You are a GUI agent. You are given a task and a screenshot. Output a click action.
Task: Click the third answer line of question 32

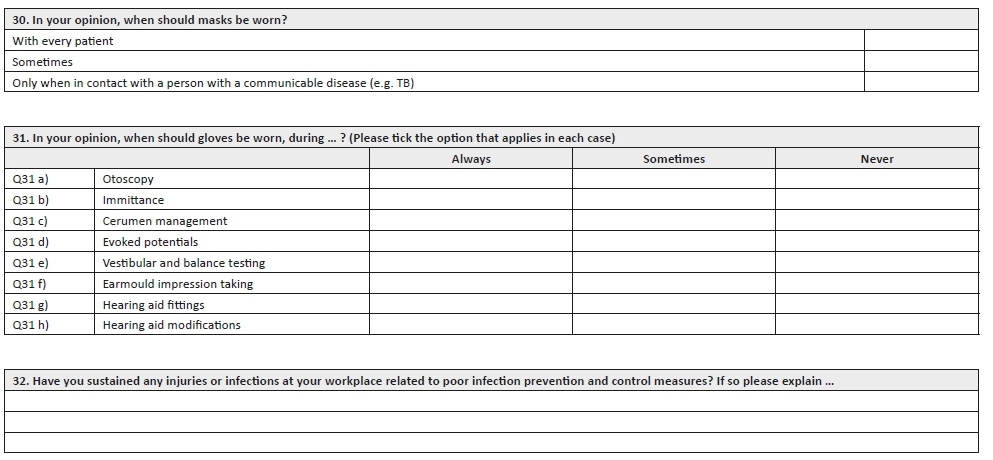(492, 443)
